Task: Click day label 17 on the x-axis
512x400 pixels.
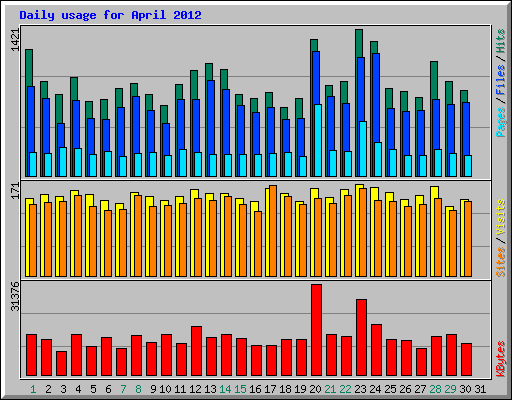Action: [270, 389]
